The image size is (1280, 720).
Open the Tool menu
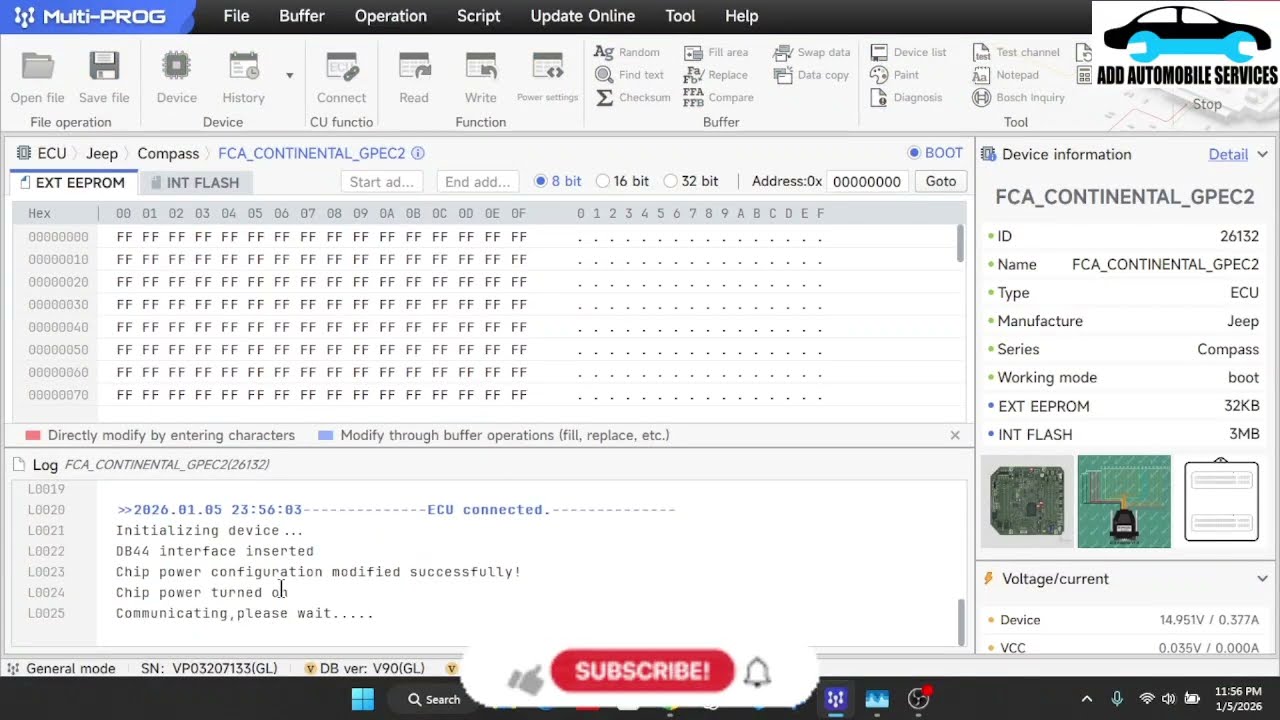680,16
